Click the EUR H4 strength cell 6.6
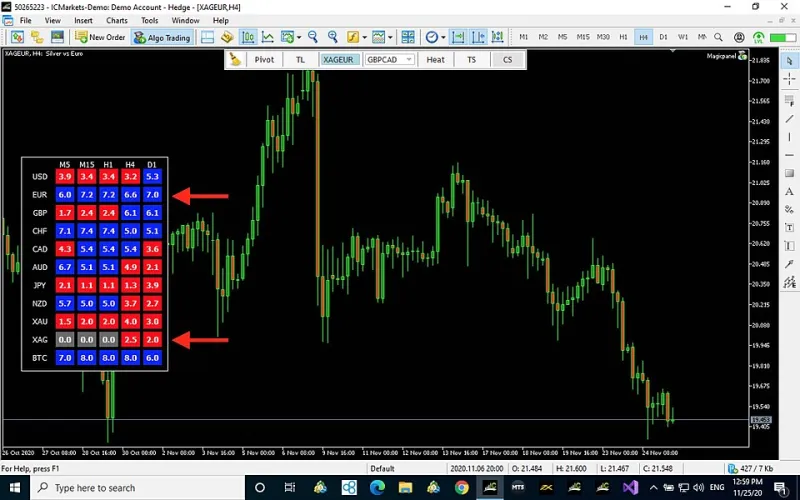The image size is (800, 500). coord(130,195)
